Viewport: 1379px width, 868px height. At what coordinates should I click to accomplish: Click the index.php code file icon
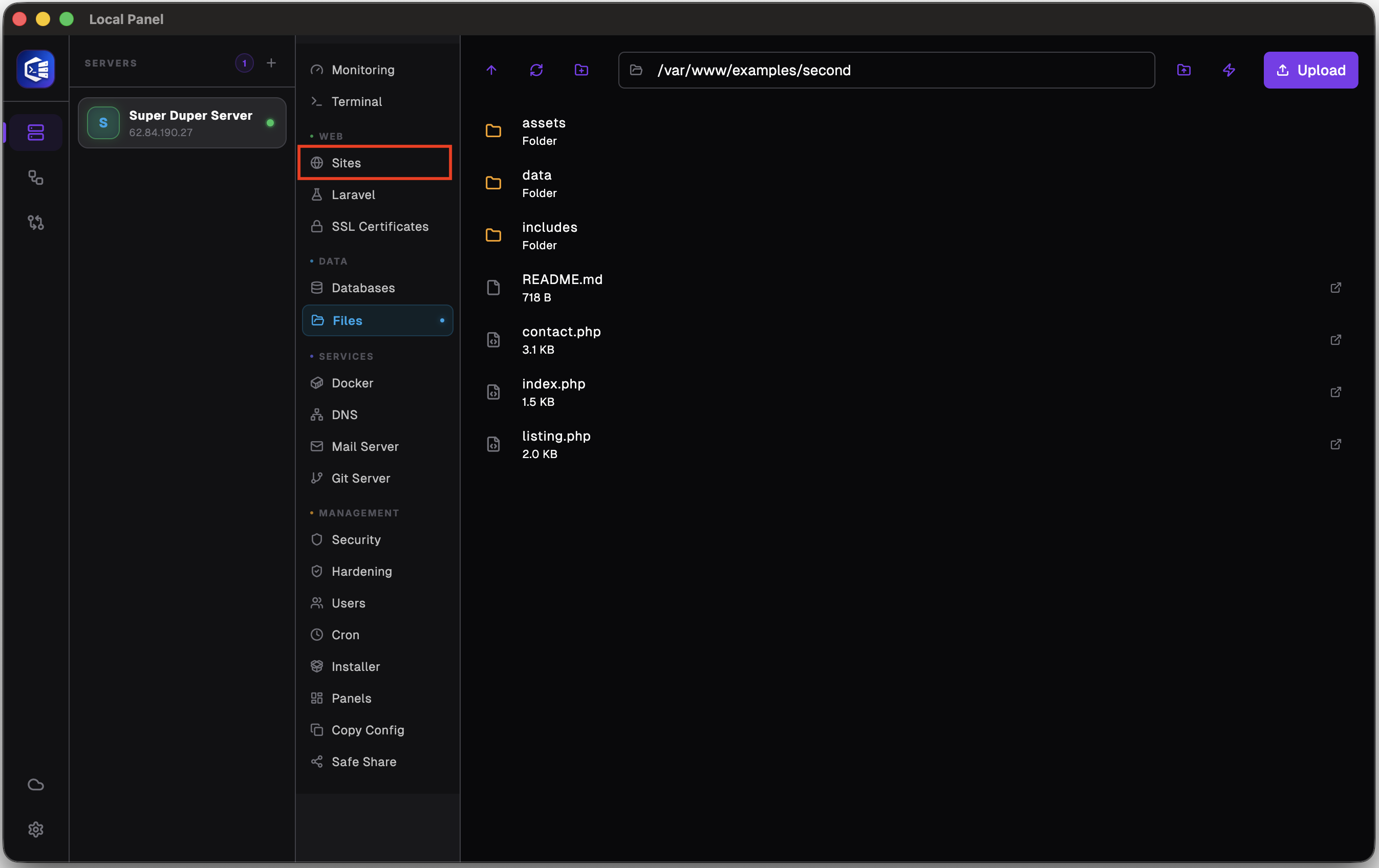[493, 392]
